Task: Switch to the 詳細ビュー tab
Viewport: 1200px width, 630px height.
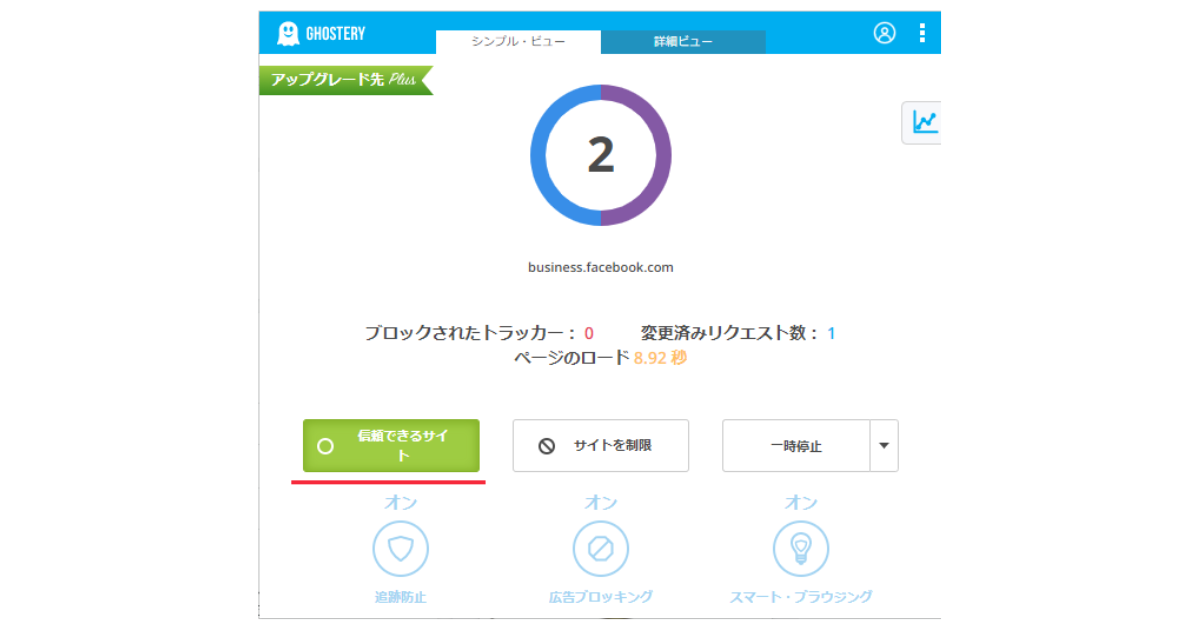Action: pos(683,42)
